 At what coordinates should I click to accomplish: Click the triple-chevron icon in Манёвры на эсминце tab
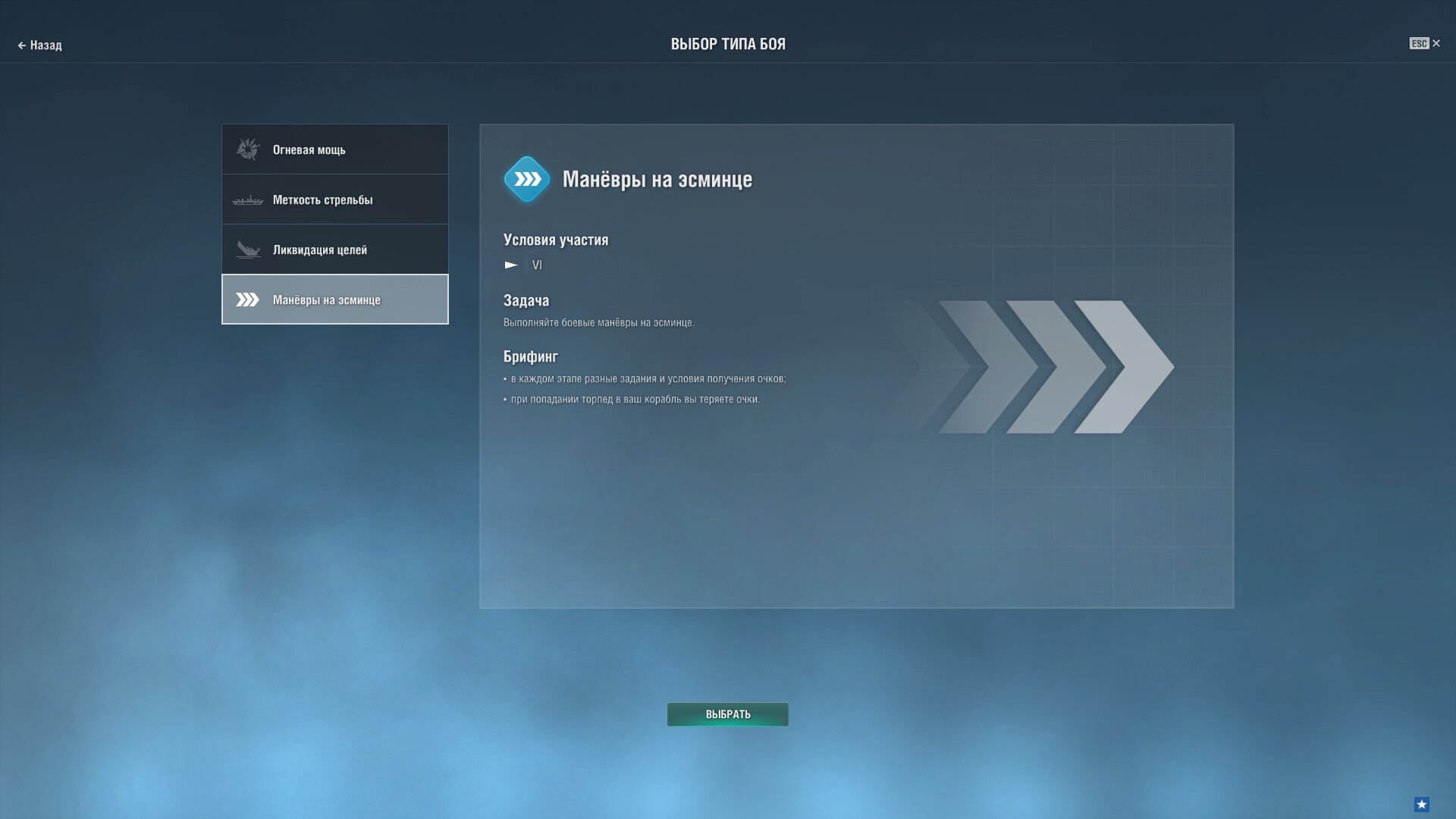[x=247, y=300]
